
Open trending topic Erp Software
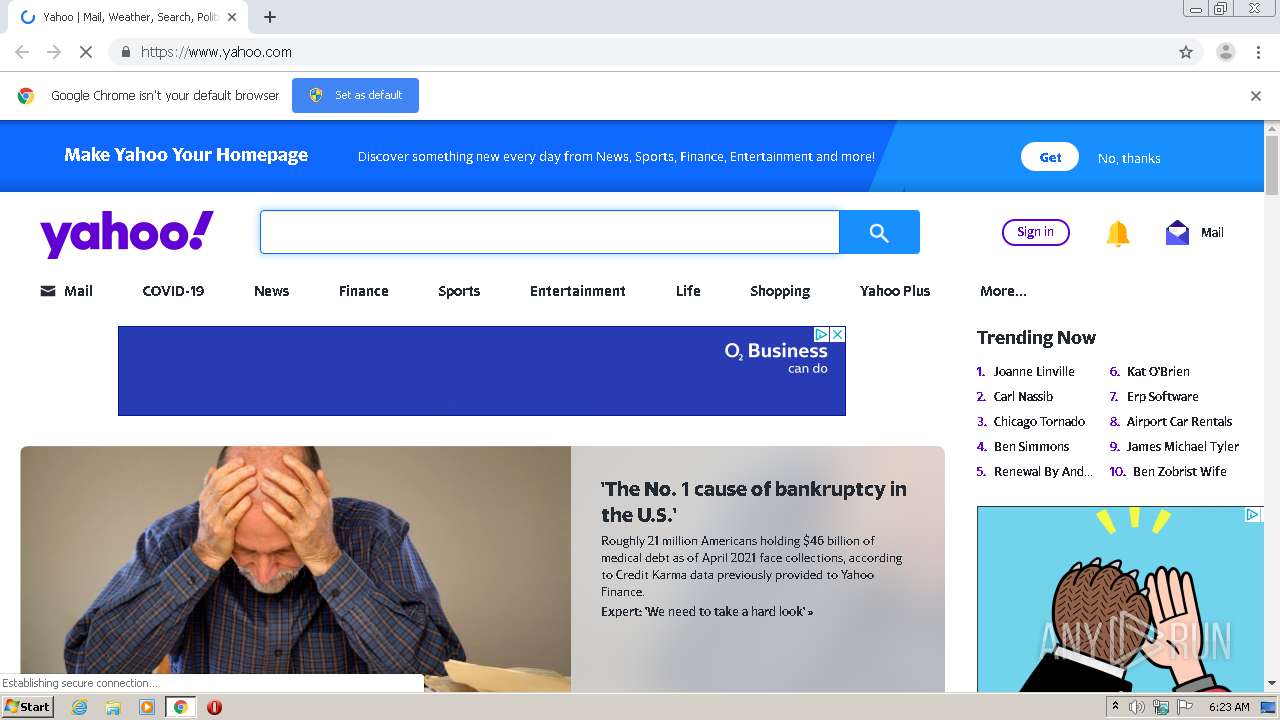[x=1162, y=396]
